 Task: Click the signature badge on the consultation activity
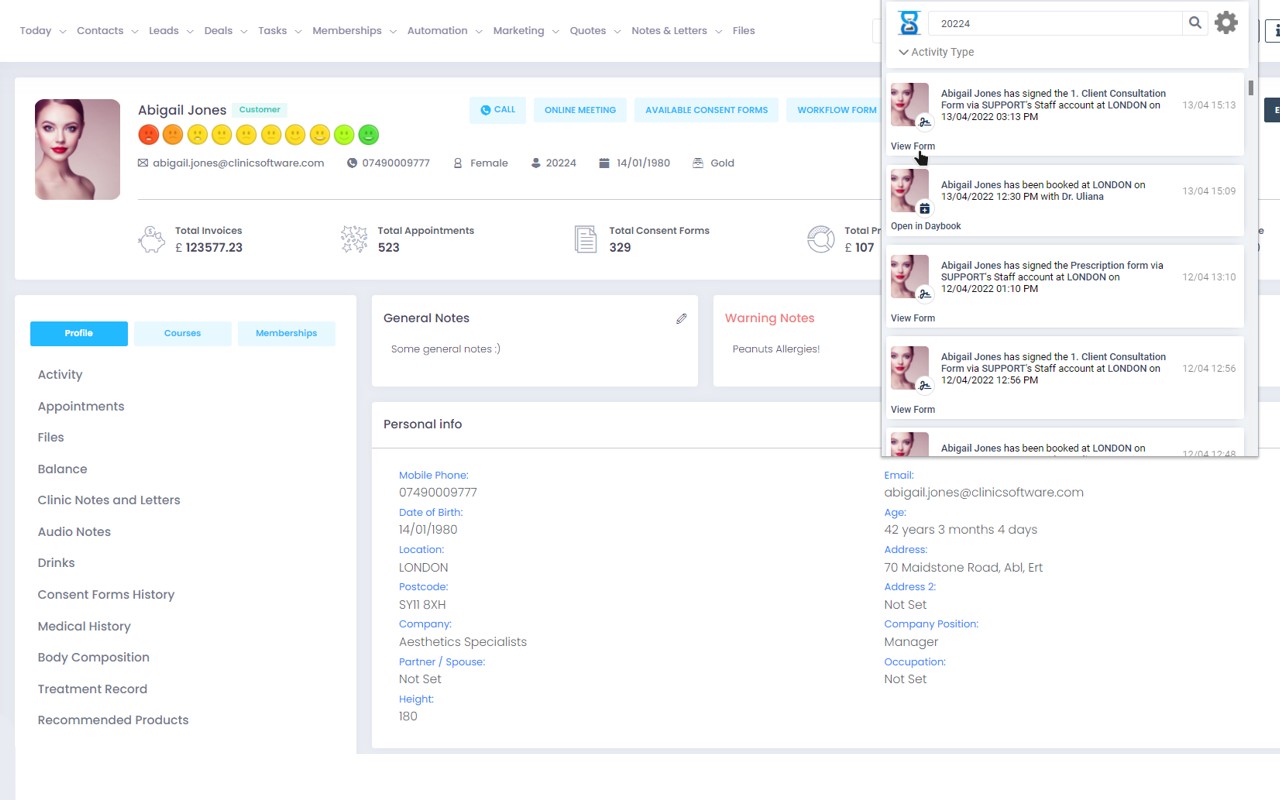924,121
